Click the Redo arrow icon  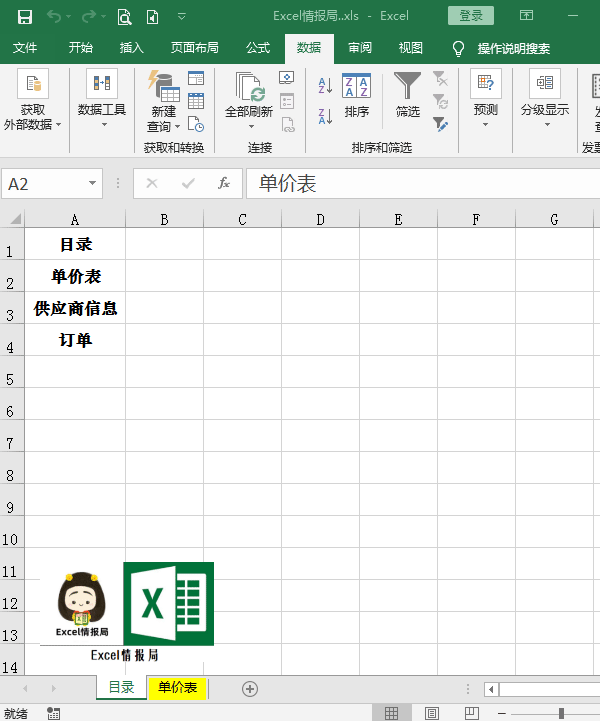click(x=88, y=17)
